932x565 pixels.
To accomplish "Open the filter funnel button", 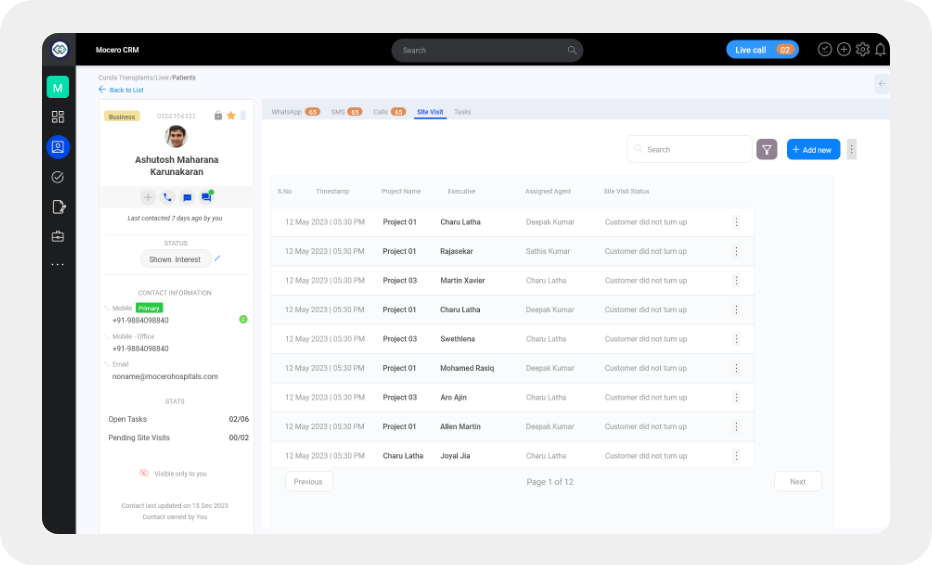I will (x=767, y=150).
